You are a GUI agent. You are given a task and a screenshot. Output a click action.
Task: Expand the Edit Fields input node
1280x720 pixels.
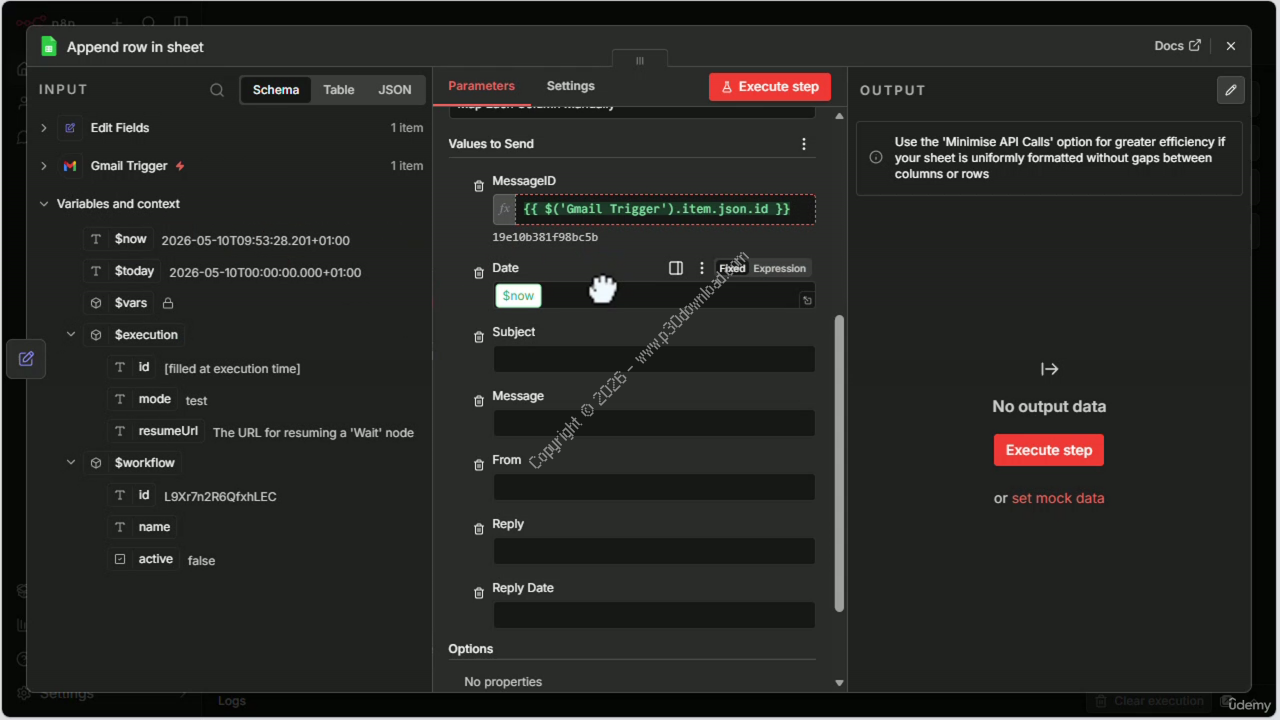[43, 128]
